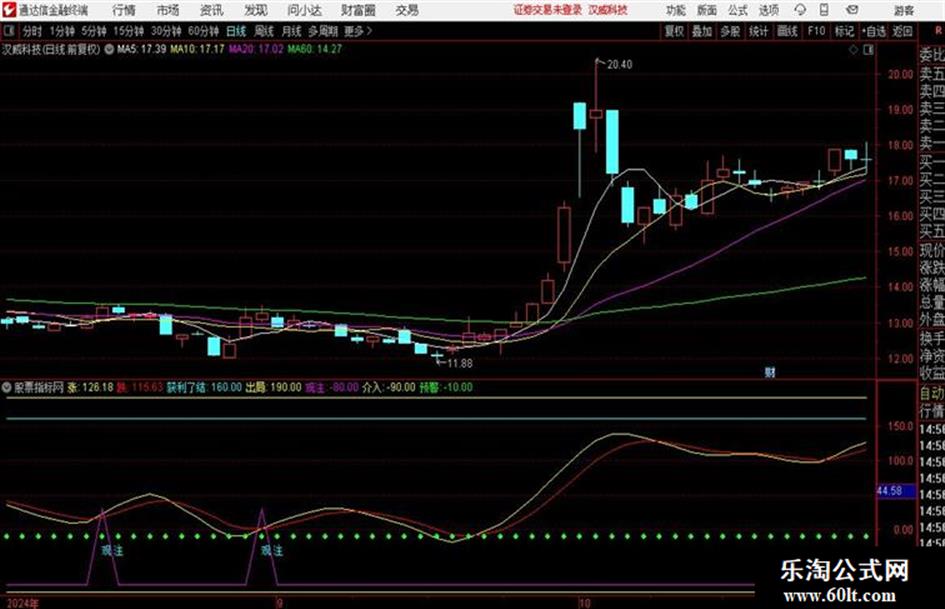
Task: Click the 通达信 red logo icon
Action: 9,10
